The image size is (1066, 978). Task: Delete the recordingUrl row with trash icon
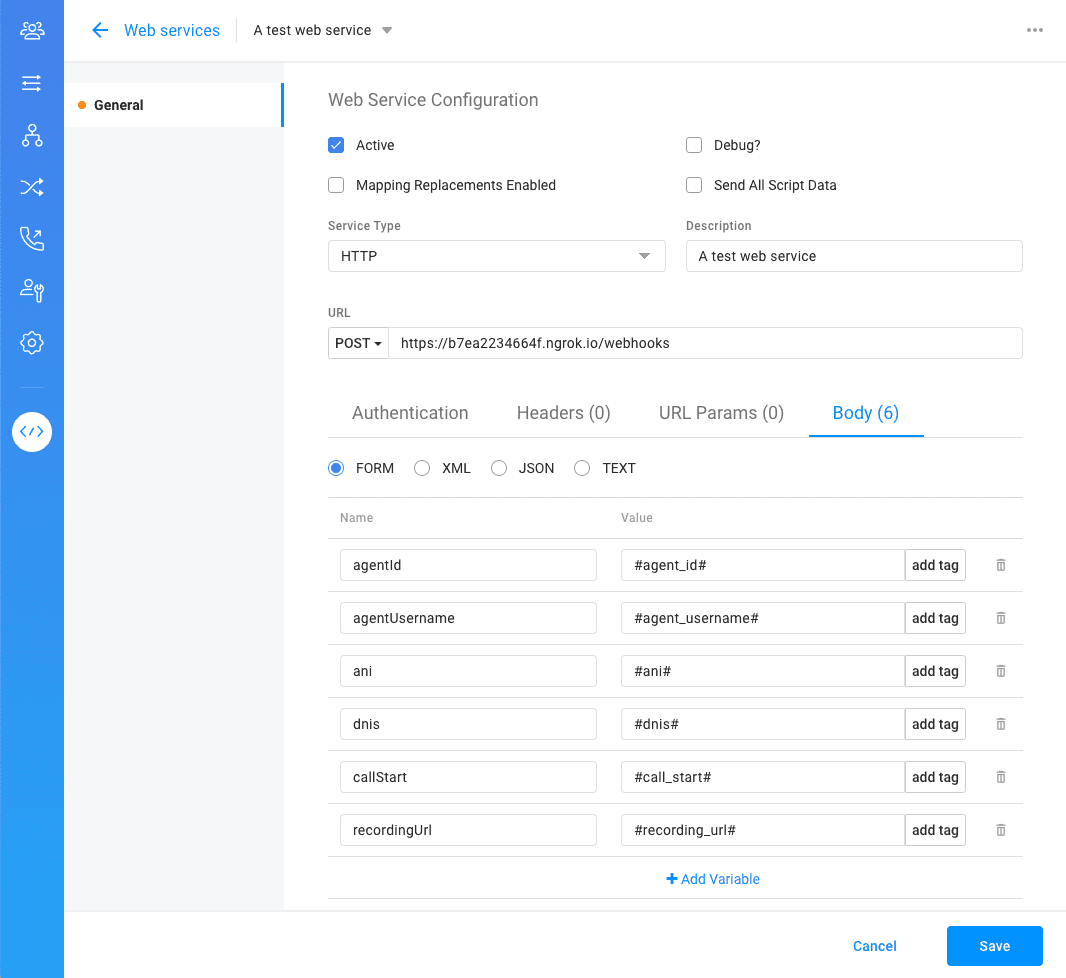tap(1001, 830)
